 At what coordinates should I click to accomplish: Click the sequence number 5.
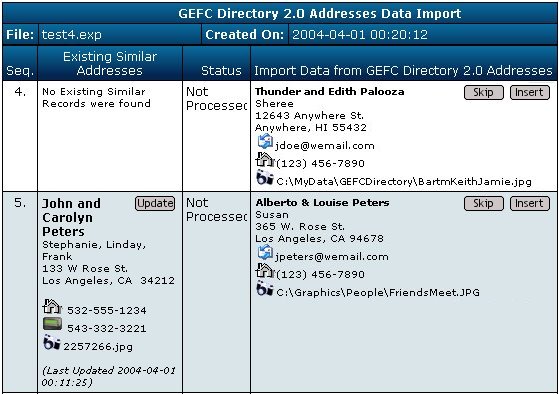point(20,203)
